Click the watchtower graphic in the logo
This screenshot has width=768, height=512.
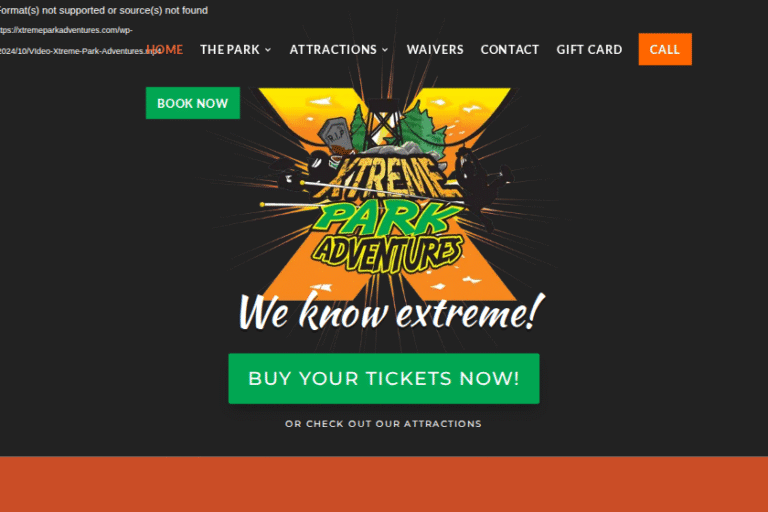(384, 122)
